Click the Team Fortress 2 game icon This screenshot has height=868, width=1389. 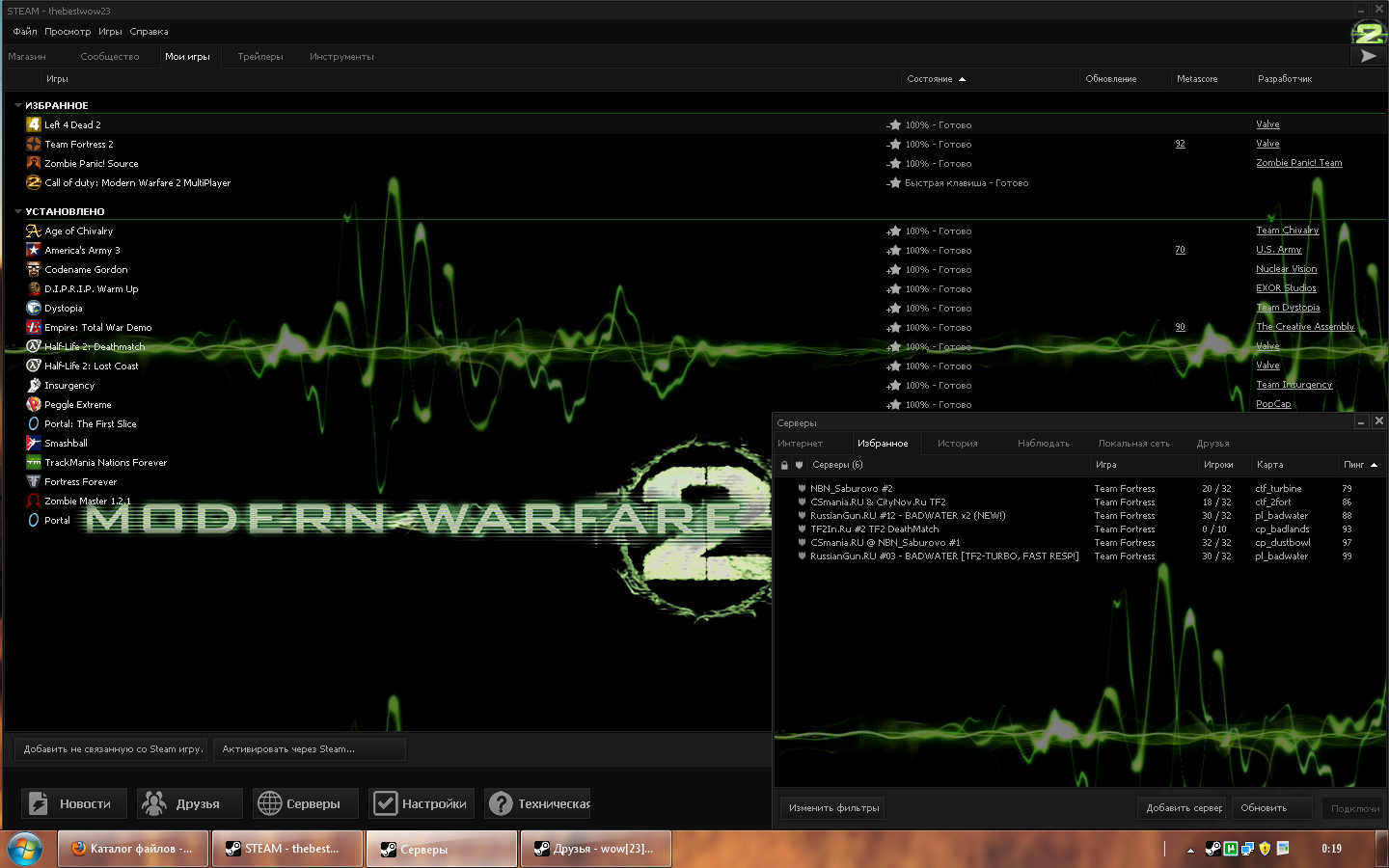coord(34,144)
